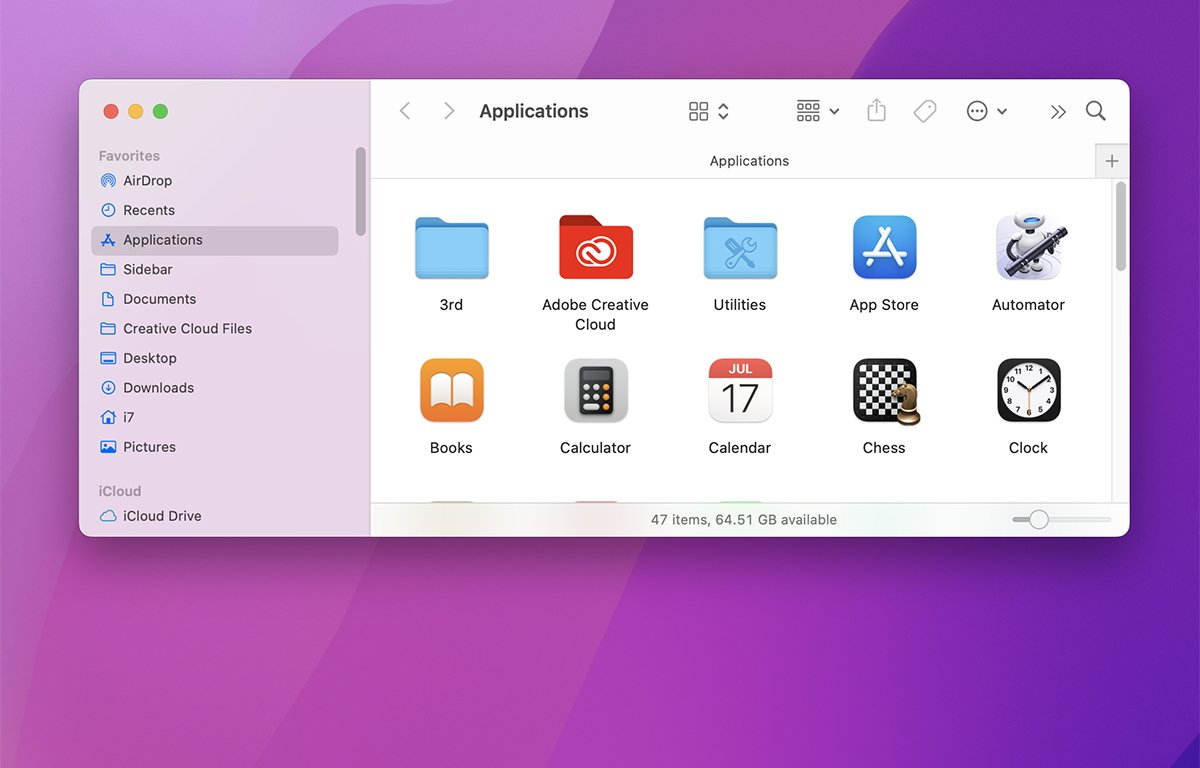Viewport: 1200px width, 768px height.
Task: Launch the Calendar app showing July 17
Action: [x=739, y=390]
